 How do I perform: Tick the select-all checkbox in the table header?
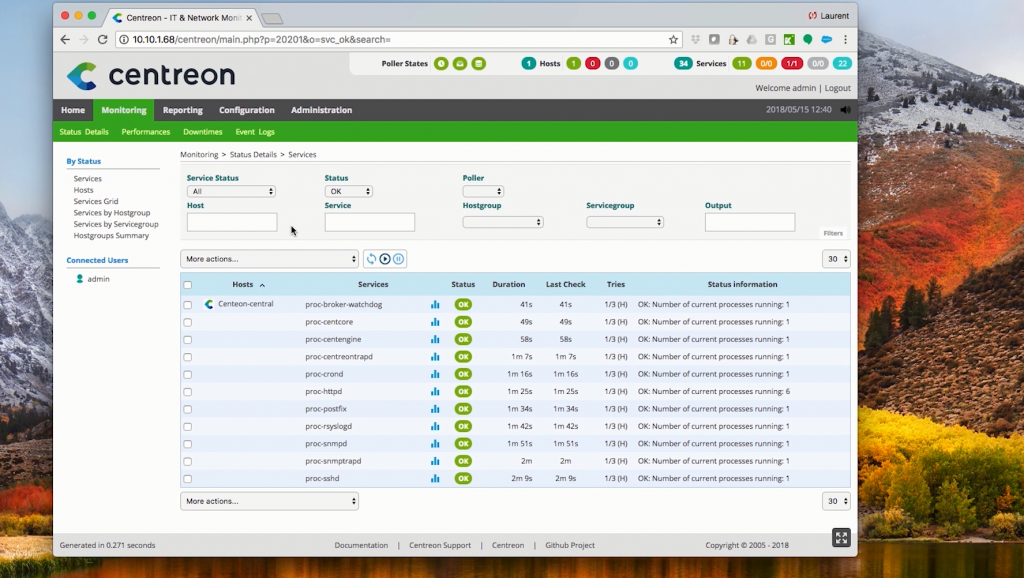187,285
